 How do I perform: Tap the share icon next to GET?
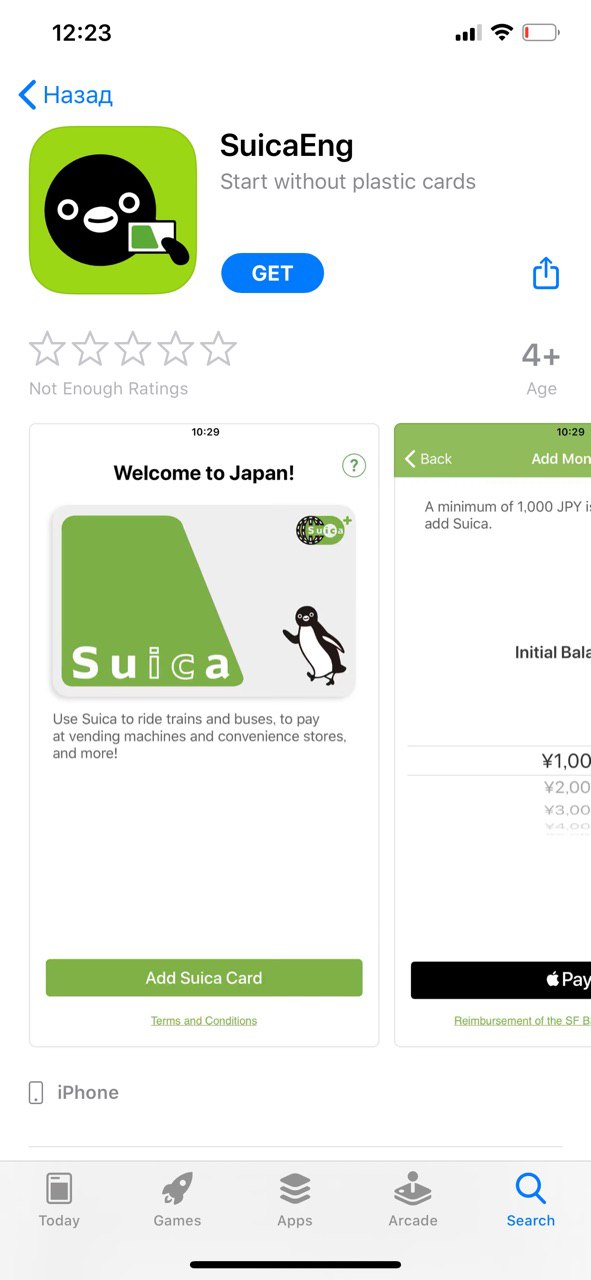pyautogui.click(x=546, y=273)
